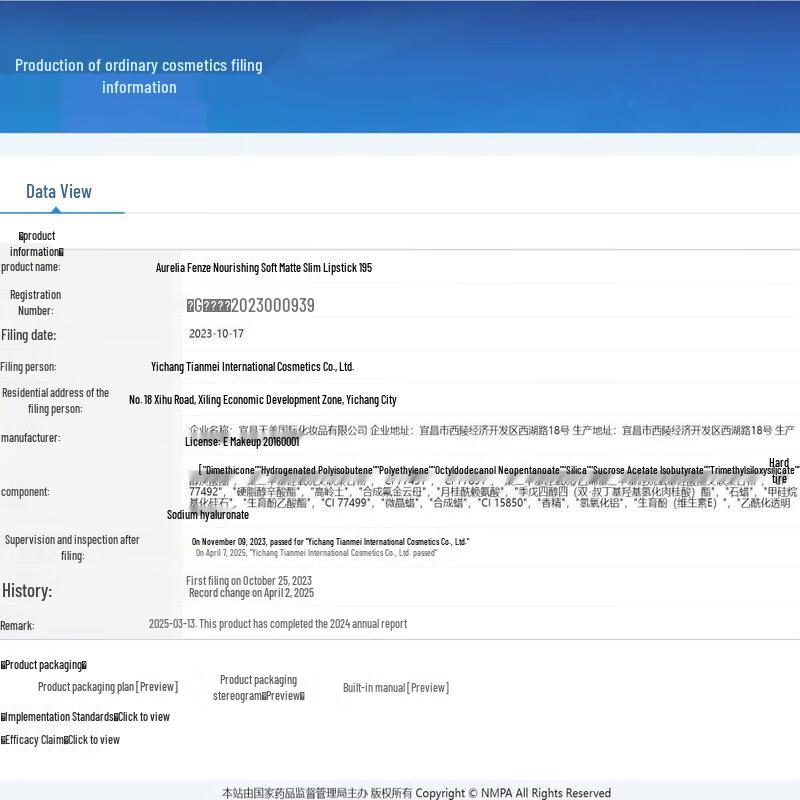Click the product name Aurelia Fenze Lipstick 195
The image size is (800, 800).
point(264,268)
